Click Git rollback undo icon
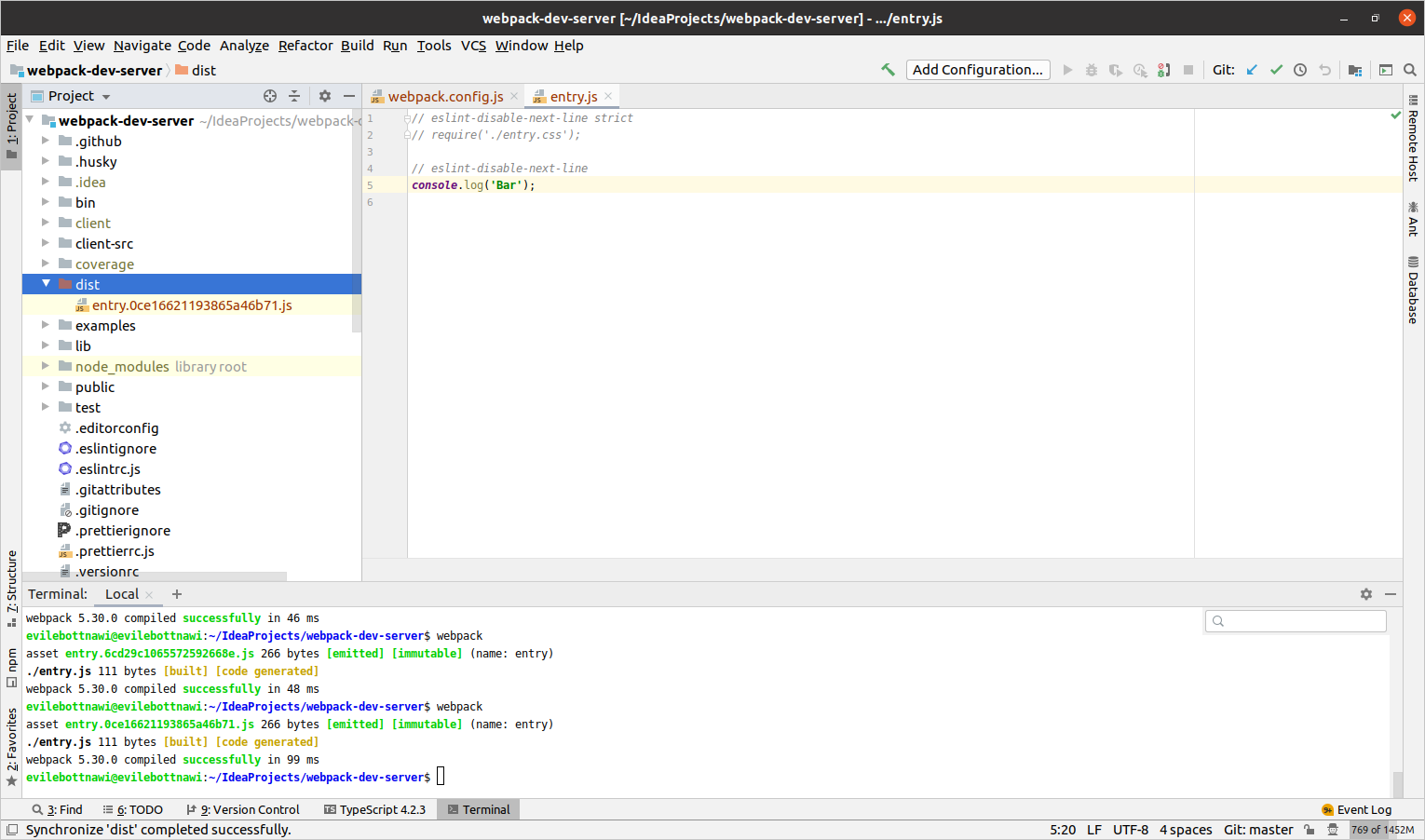Image resolution: width=1425 pixels, height=840 pixels. pyautogui.click(x=1324, y=70)
